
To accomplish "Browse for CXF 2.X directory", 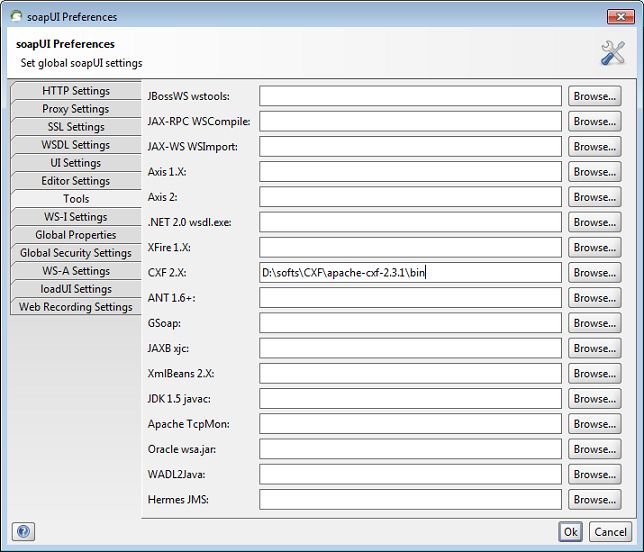I will coord(594,273).
